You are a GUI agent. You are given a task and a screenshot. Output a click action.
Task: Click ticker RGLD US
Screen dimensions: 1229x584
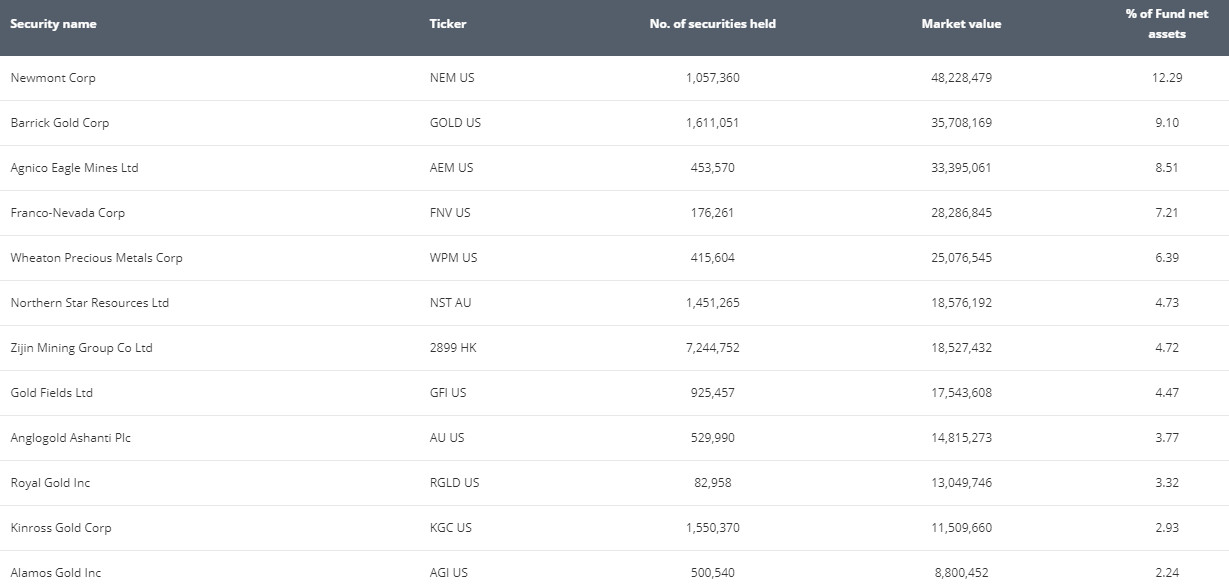click(454, 483)
